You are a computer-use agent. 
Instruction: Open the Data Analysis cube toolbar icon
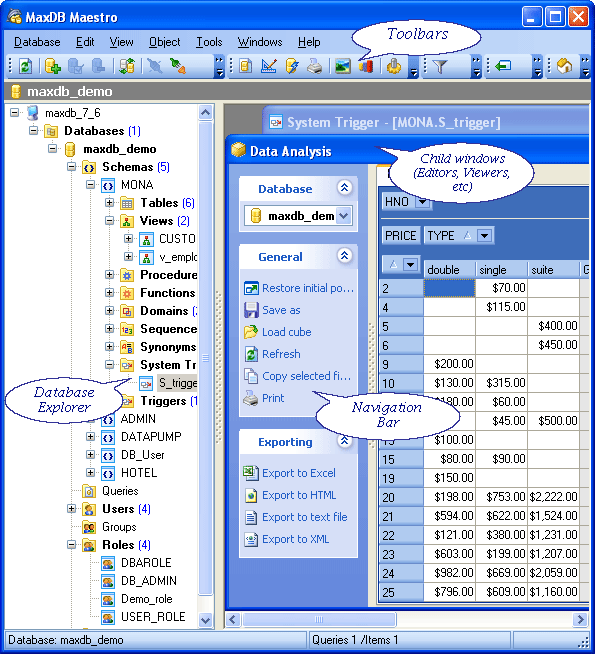tap(366, 66)
